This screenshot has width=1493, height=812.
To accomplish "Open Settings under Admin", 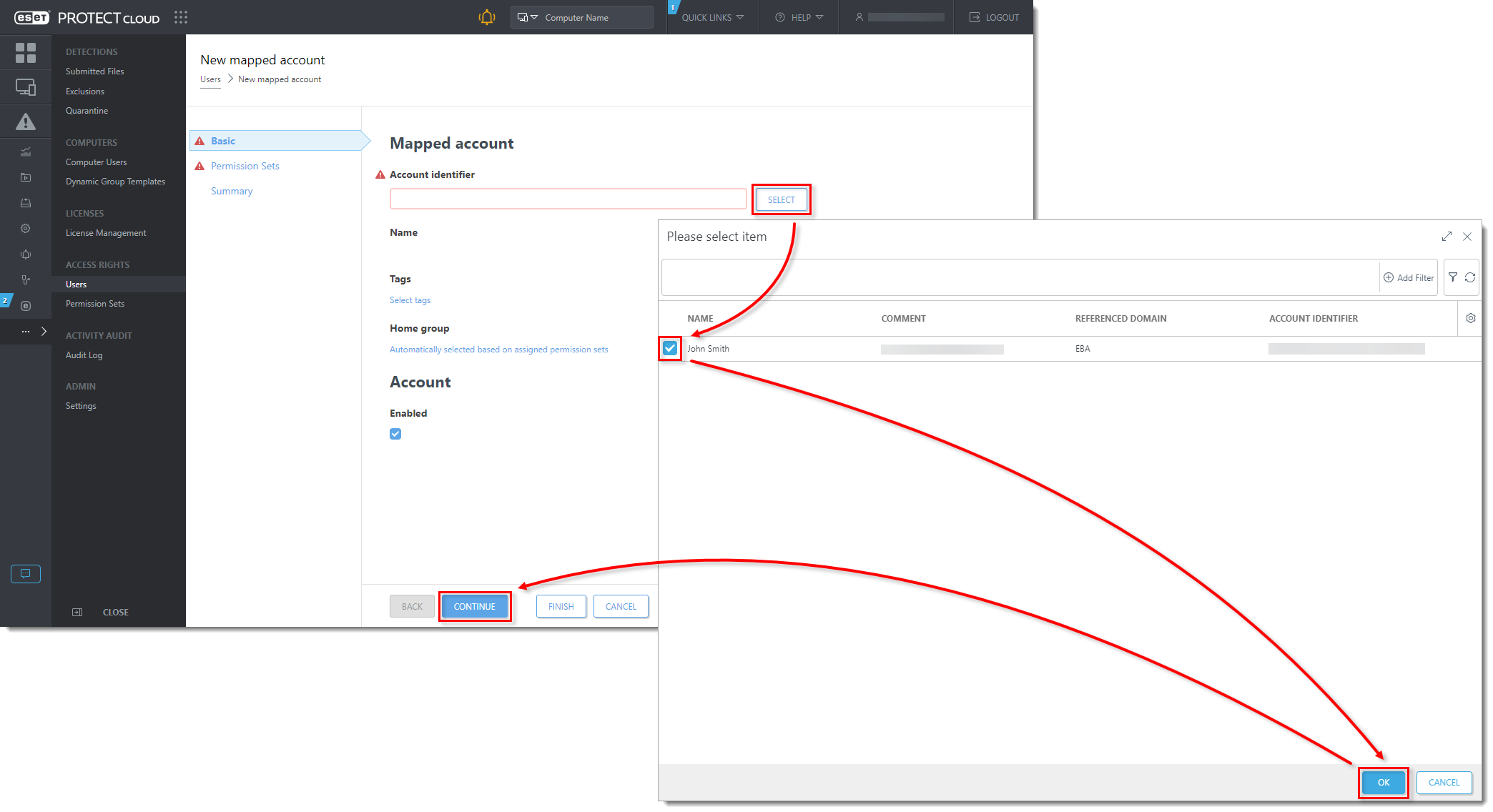I will pyautogui.click(x=81, y=406).
